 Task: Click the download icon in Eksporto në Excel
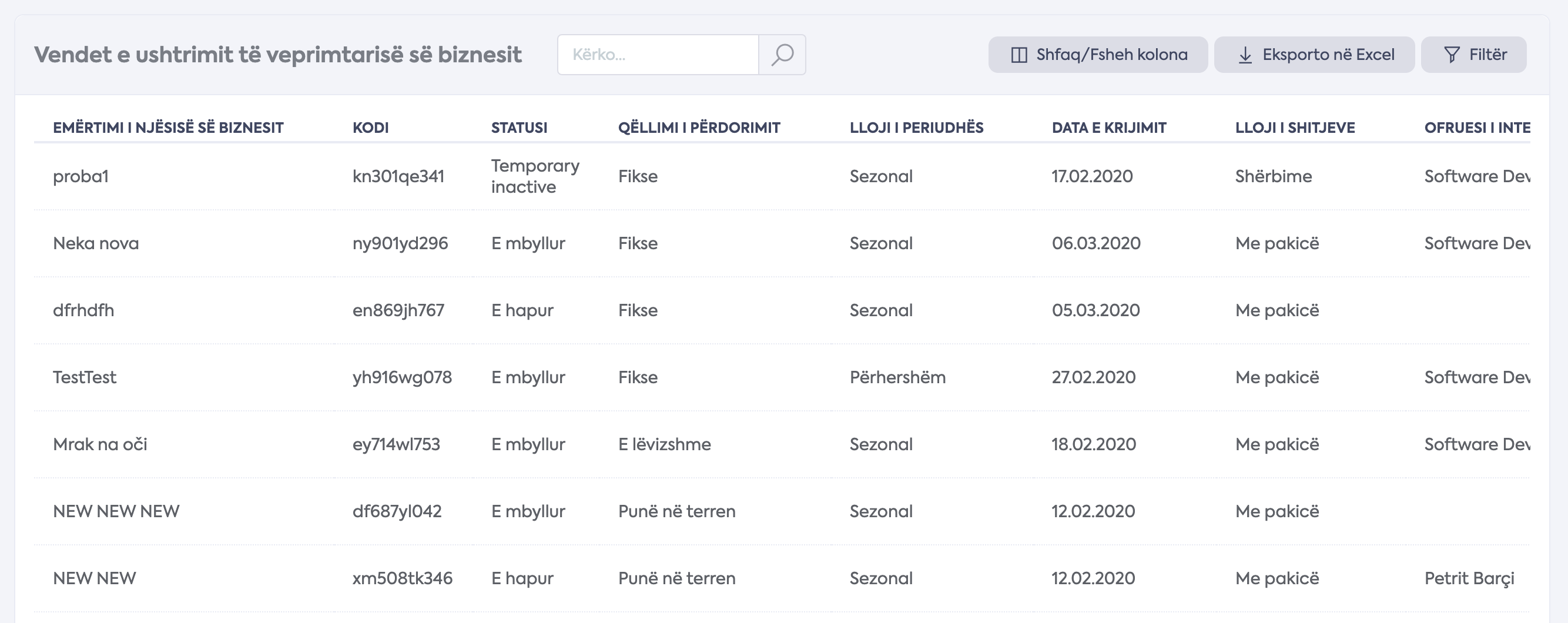coord(1245,55)
